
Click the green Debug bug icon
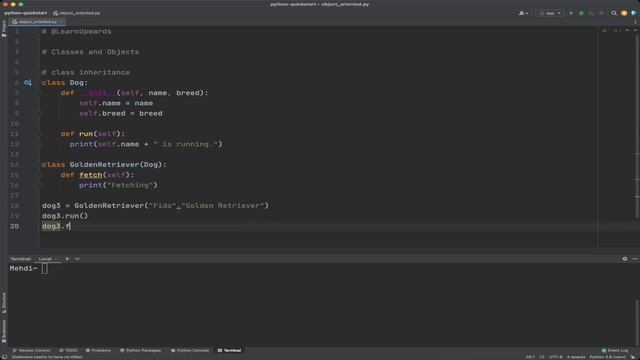[x=581, y=13]
